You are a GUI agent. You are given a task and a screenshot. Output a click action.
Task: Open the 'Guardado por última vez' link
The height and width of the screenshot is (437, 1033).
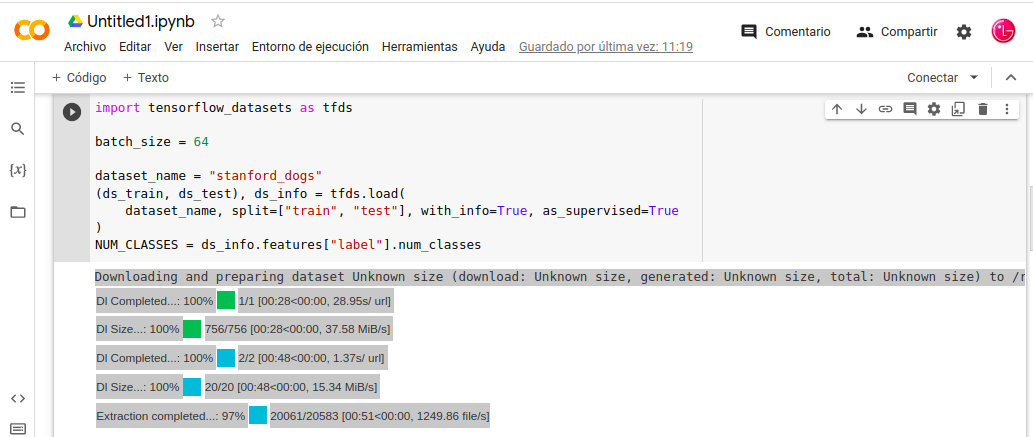[605, 47]
